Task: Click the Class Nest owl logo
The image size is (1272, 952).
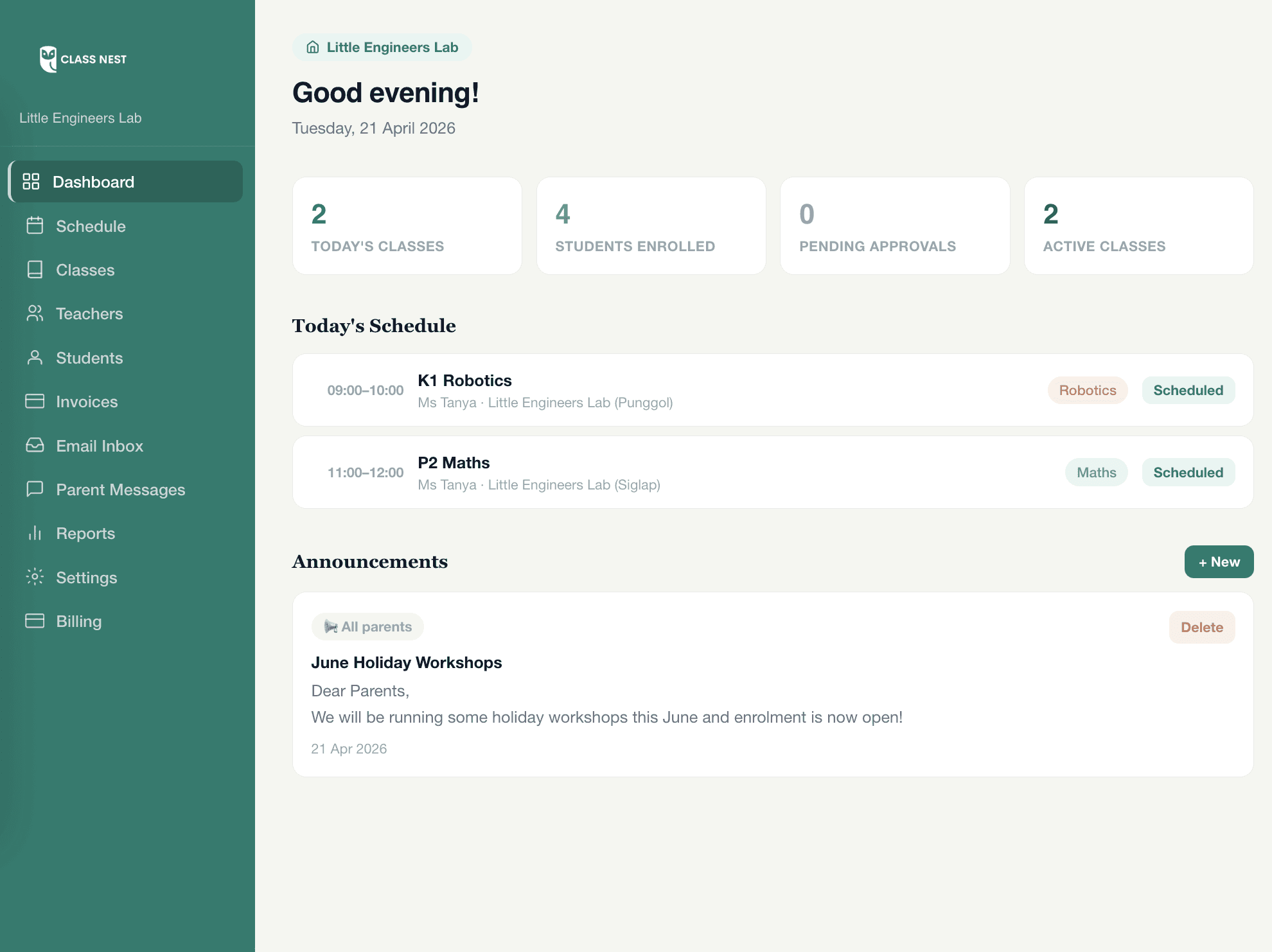Action: (48, 58)
